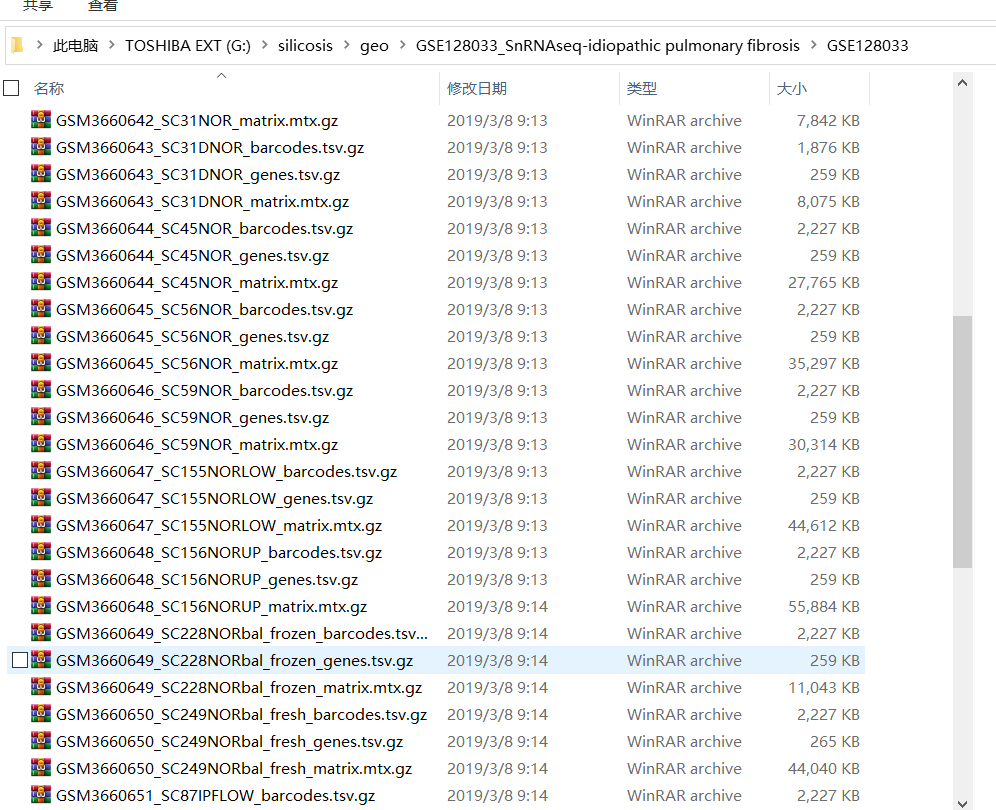
Task: Click the 1,876 KB size cell
Action: [828, 147]
